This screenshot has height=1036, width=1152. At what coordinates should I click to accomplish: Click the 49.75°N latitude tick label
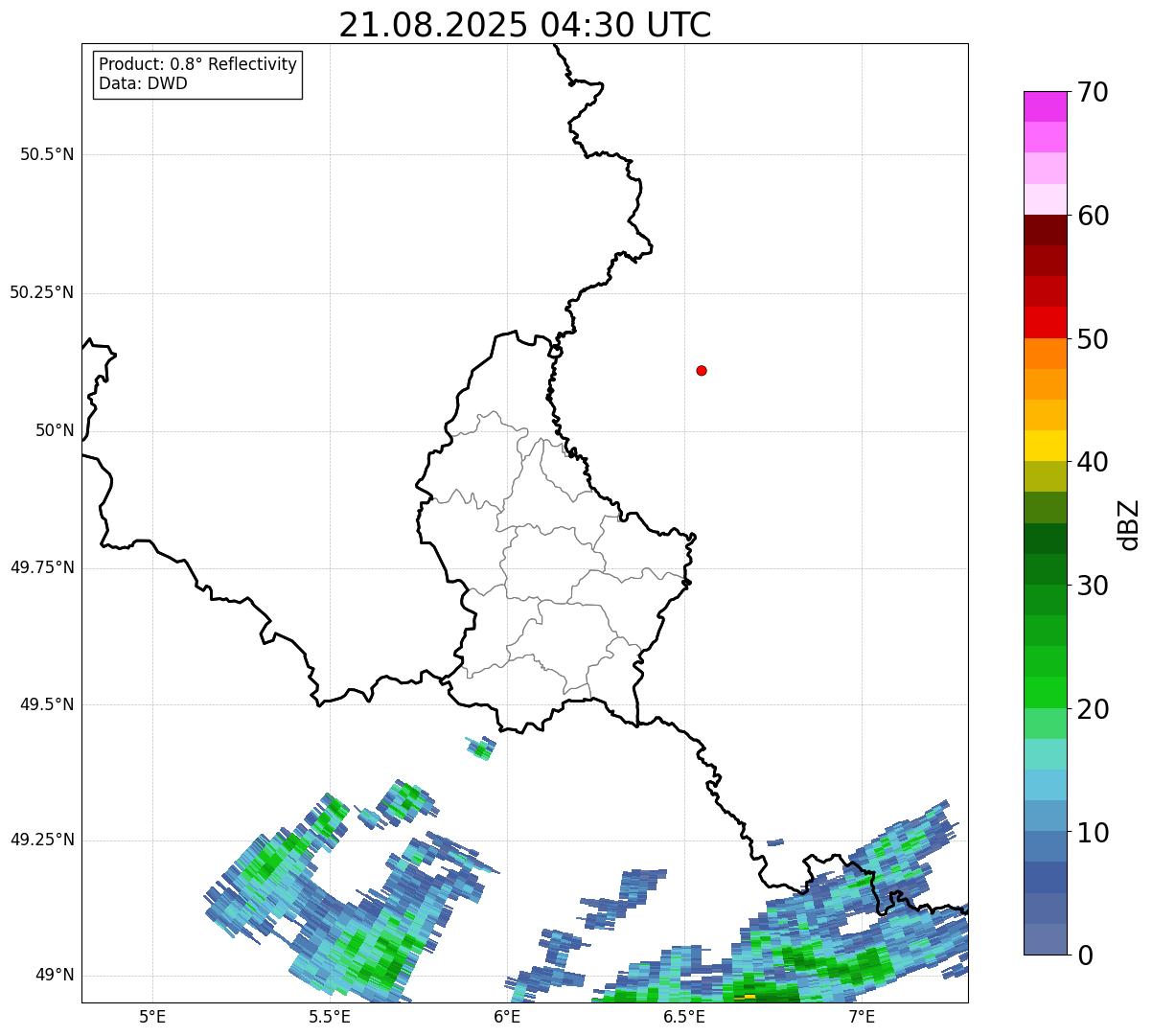click(42, 567)
